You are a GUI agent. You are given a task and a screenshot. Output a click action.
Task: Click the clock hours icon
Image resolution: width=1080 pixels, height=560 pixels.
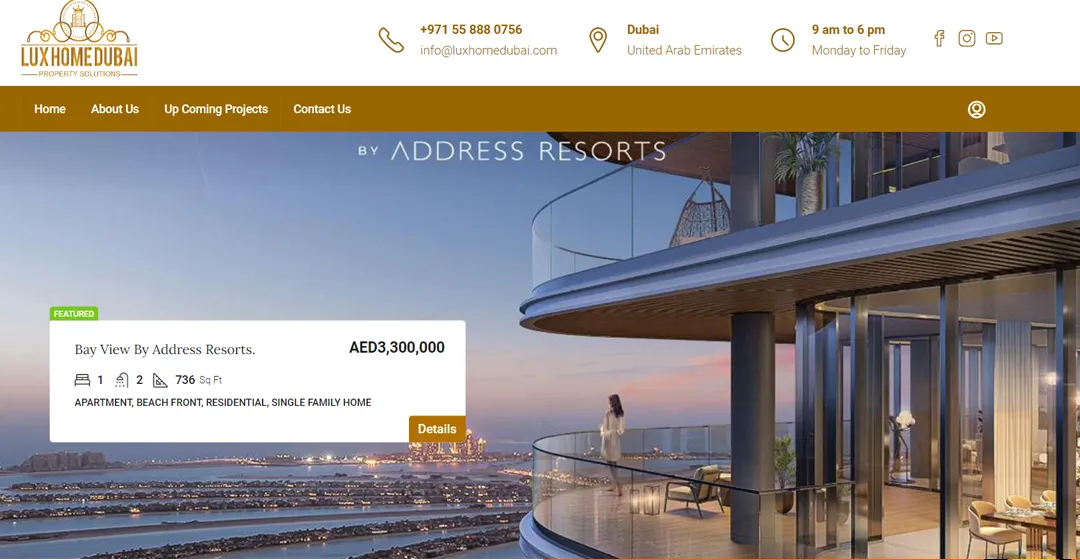[782, 40]
